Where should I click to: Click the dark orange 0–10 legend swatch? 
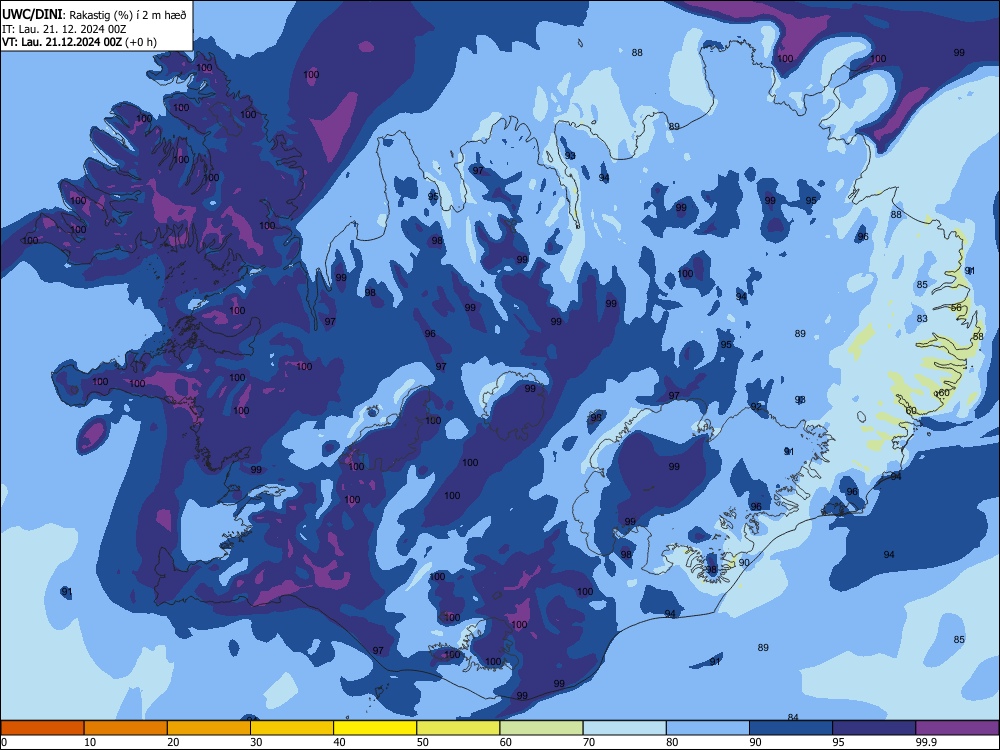pyautogui.click(x=42, y=728)
